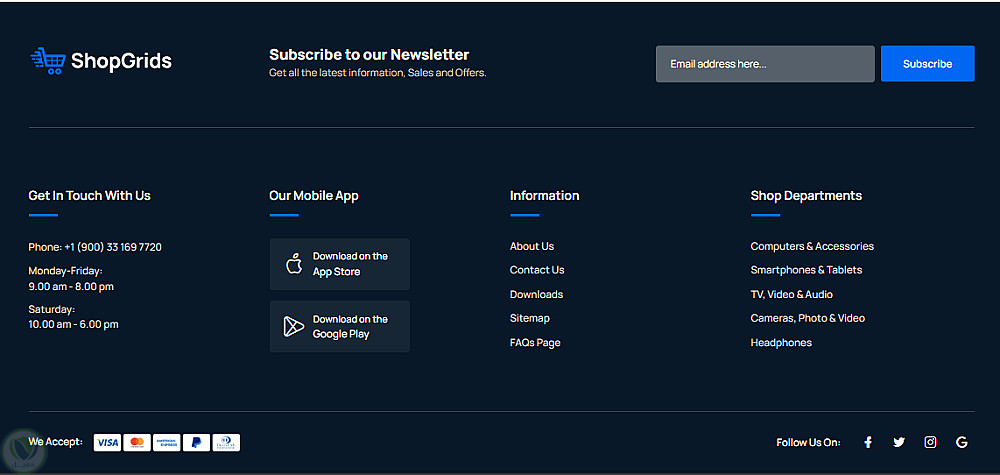The image size is (1000, 475).
Task: Click the 9.00 am - 8.00 pm hours text
Action: (x=71, y=286)
